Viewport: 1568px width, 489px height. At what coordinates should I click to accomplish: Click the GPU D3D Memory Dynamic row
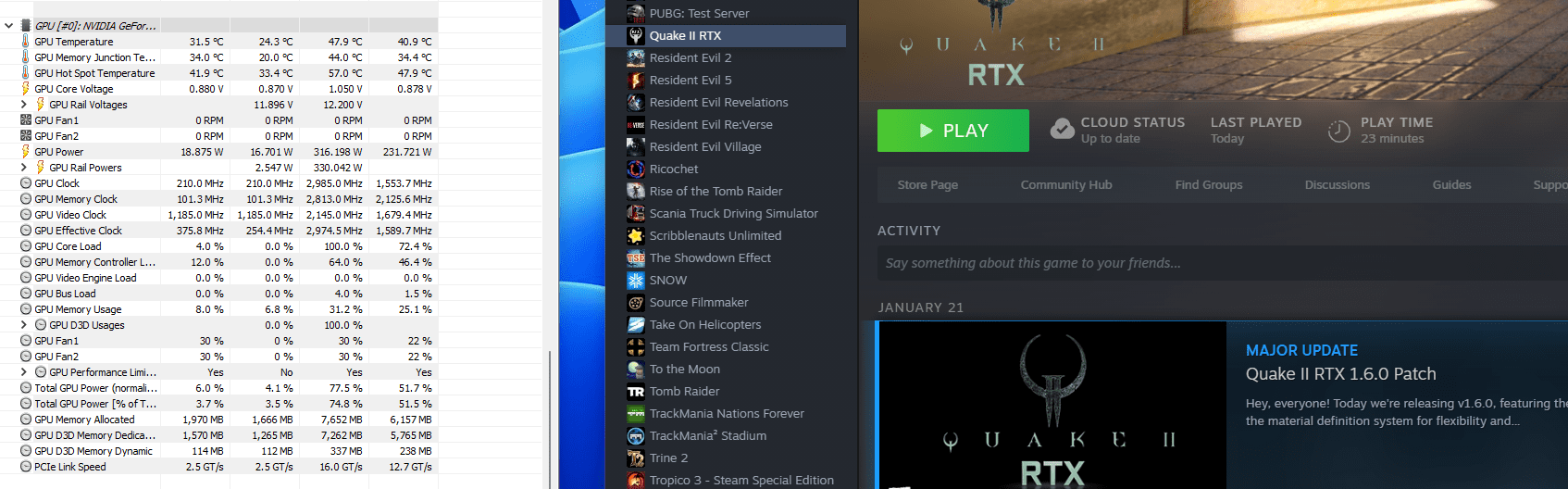pos(219,451)
